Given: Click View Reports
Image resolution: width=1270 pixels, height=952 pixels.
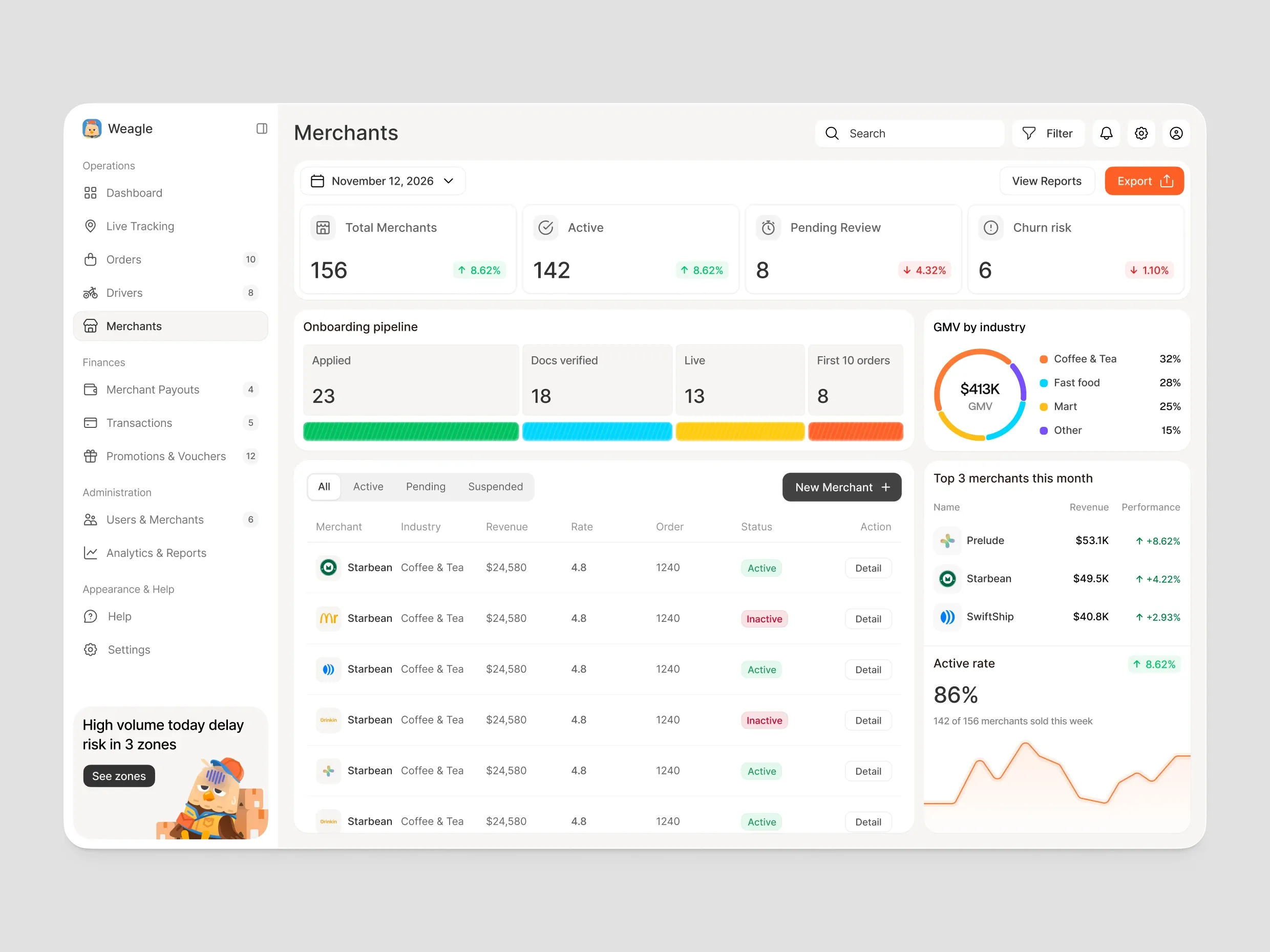Looking at the screenshot, I should 1047,181.
